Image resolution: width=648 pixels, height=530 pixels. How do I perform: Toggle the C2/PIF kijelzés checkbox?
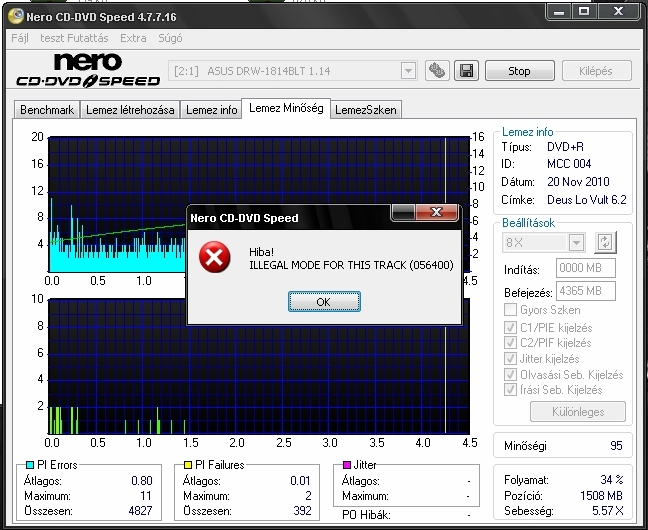[510, 343]
